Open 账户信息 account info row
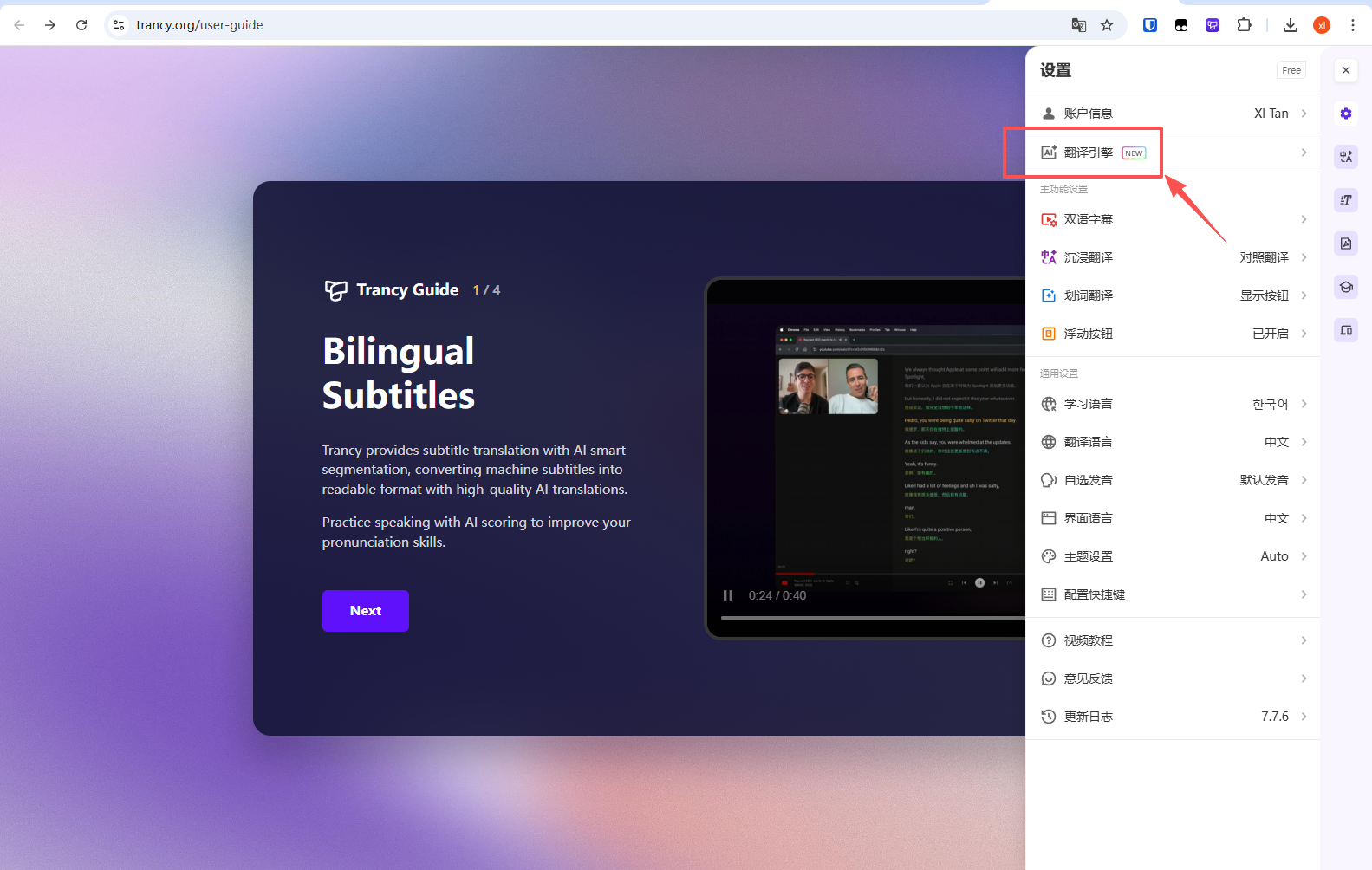 tap(1173, 114)
